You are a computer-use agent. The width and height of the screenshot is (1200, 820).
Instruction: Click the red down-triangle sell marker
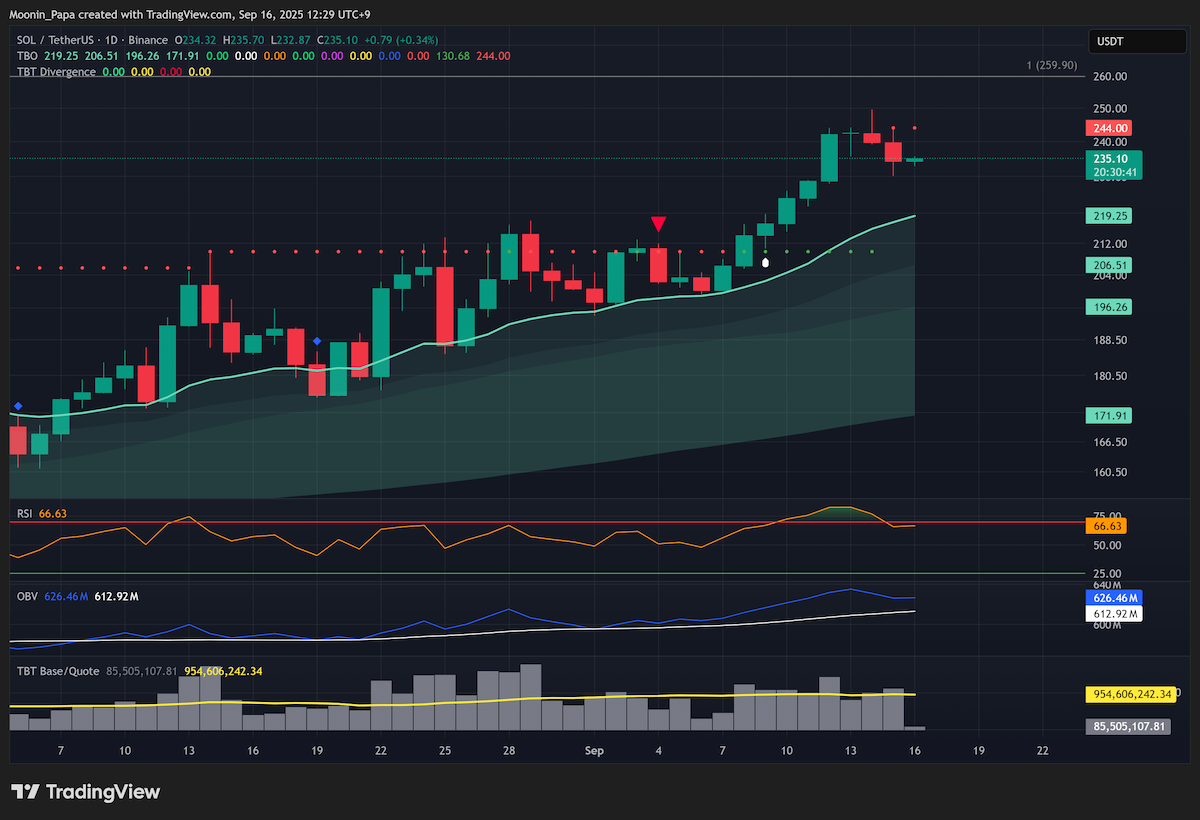658,224
